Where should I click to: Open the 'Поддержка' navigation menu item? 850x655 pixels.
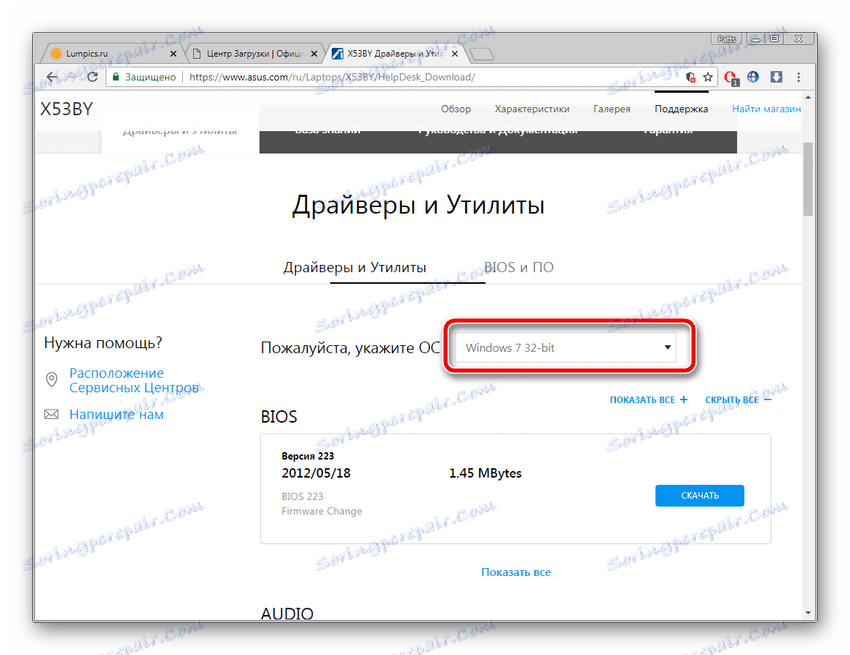pyautogui.click(x=680, y=109)
